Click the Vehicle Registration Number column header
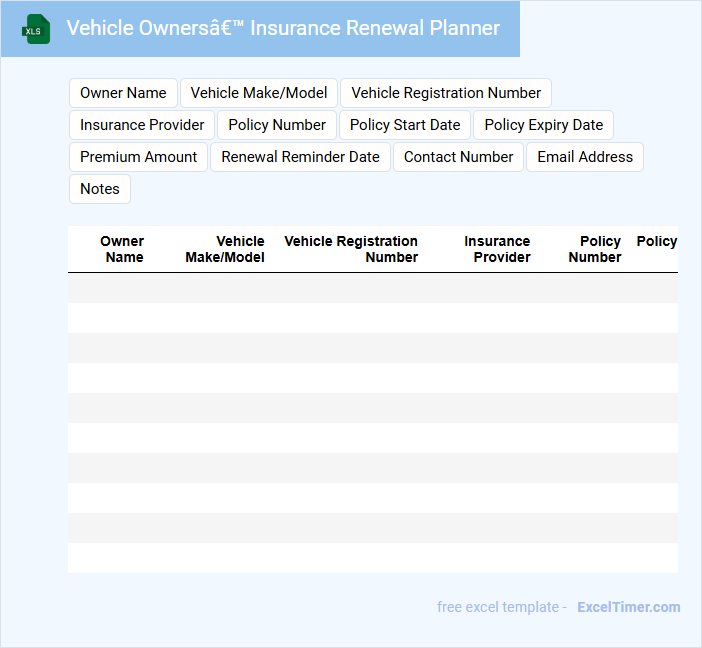Image resolution: width=702 pixels, height=648 pixels. click(352, 249)
